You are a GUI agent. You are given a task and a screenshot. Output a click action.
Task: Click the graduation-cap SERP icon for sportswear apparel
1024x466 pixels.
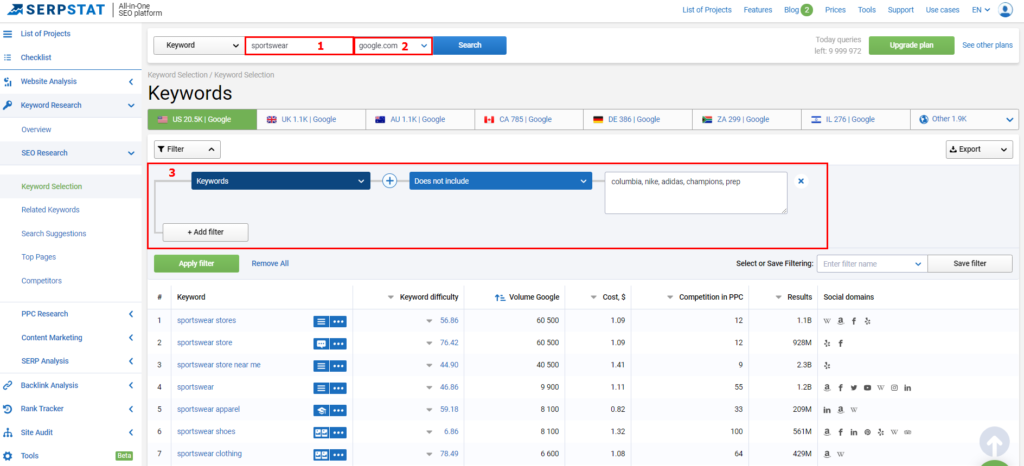(321, 411)
